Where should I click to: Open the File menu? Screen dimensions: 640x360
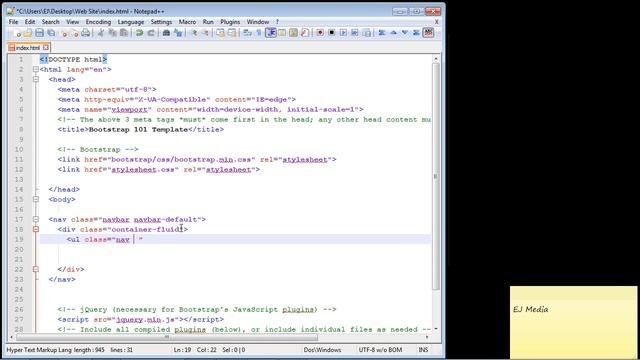tap(13, 22)
